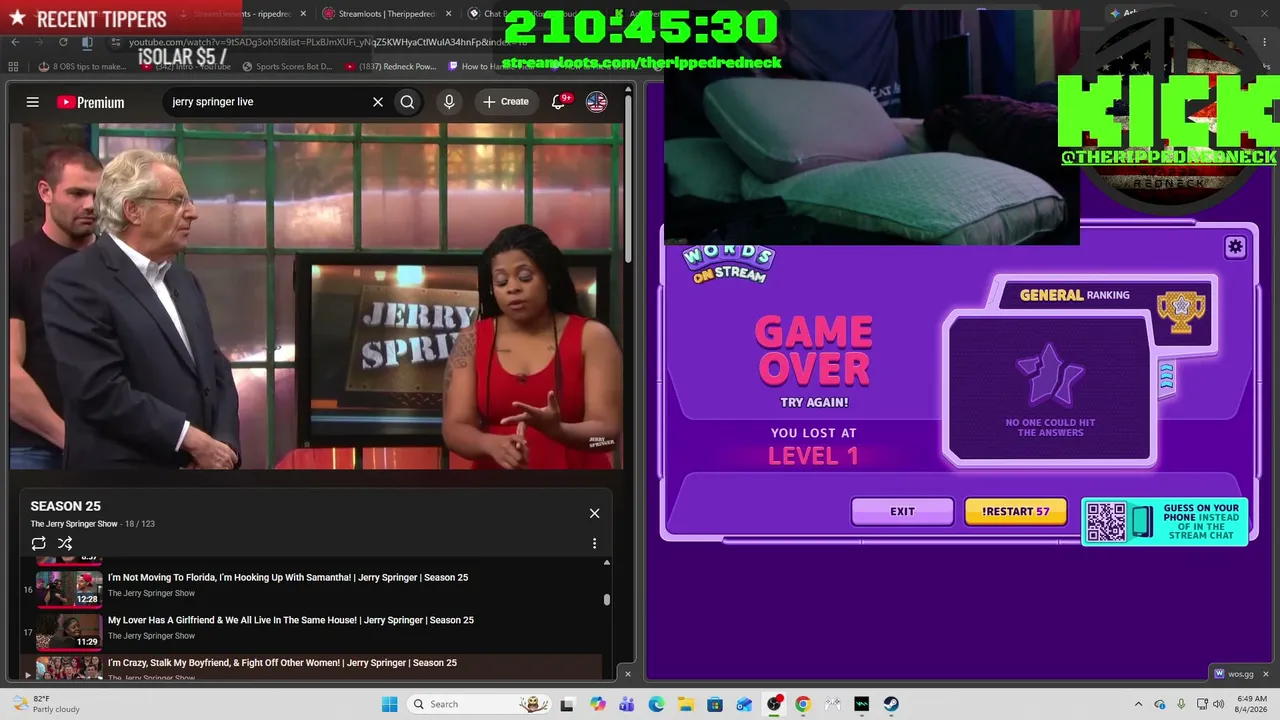This screenshot has height=720, width=1280.
Task: Open OBS Studio from the taskbar
Action: click(774, 704)
